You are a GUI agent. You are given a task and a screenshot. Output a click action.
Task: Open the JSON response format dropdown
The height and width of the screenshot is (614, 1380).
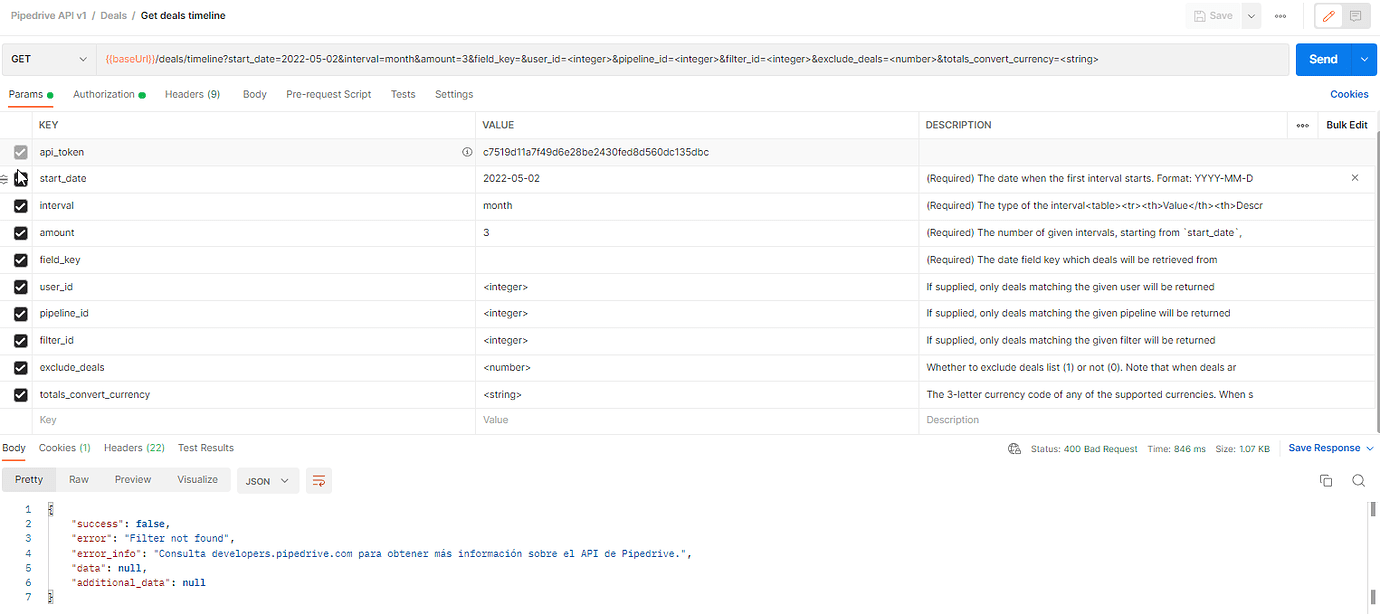pos(267,480)
